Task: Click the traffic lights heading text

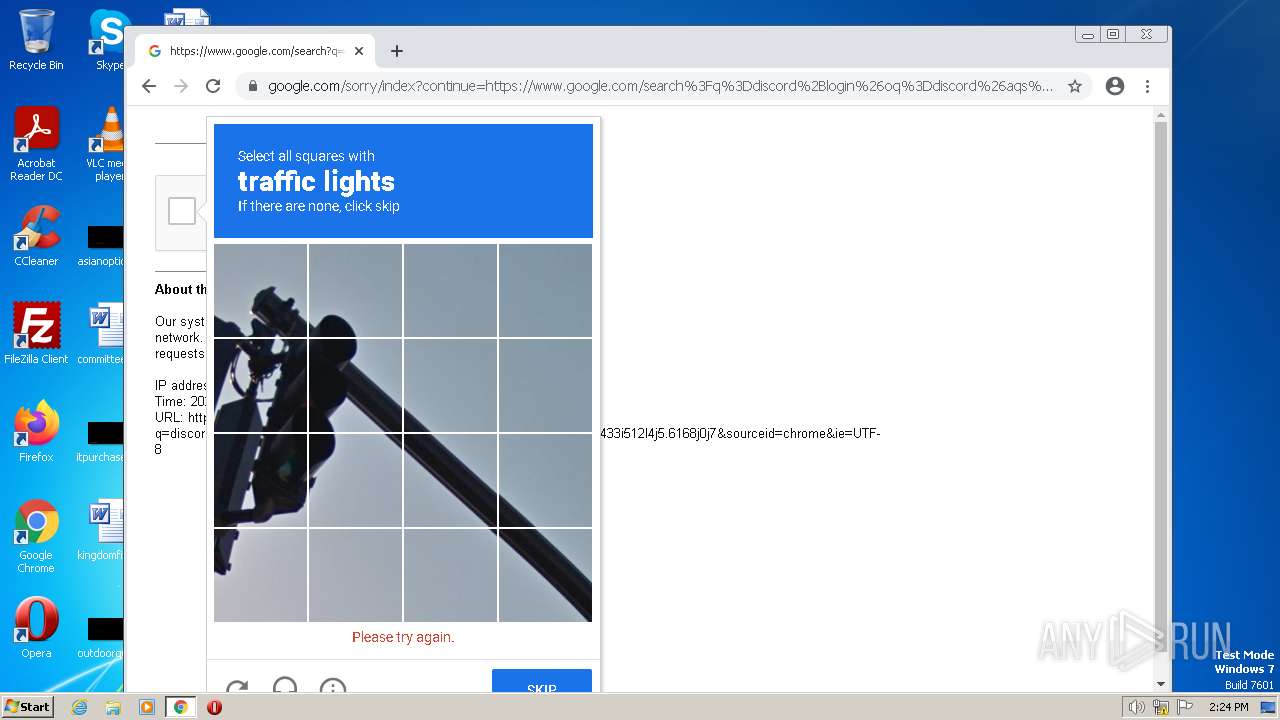Action: click(316, 182)
